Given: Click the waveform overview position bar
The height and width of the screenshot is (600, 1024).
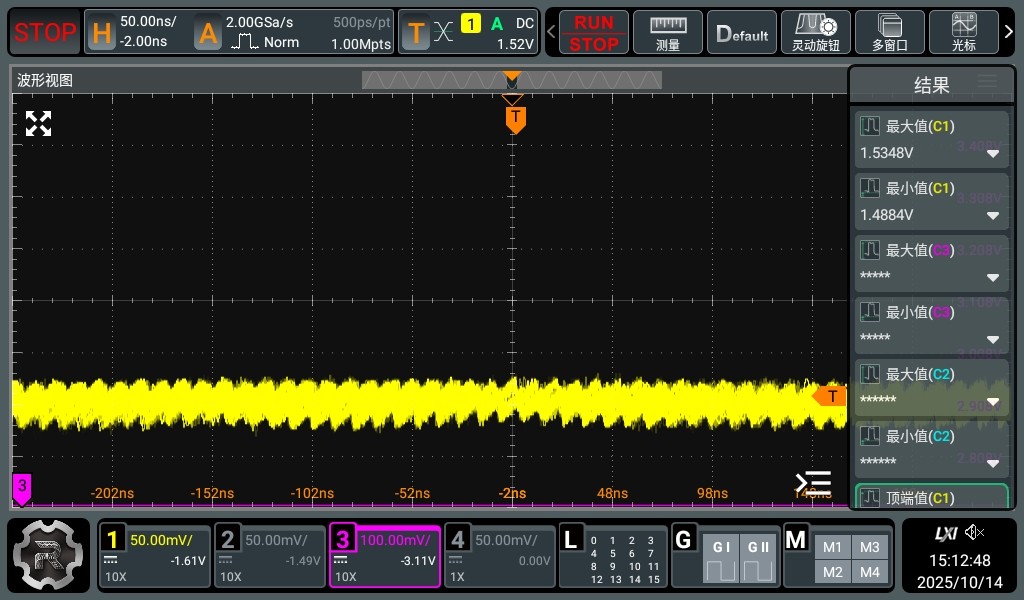Looking at the screenshot, I should pyautogui.click(x=511, y=81).
